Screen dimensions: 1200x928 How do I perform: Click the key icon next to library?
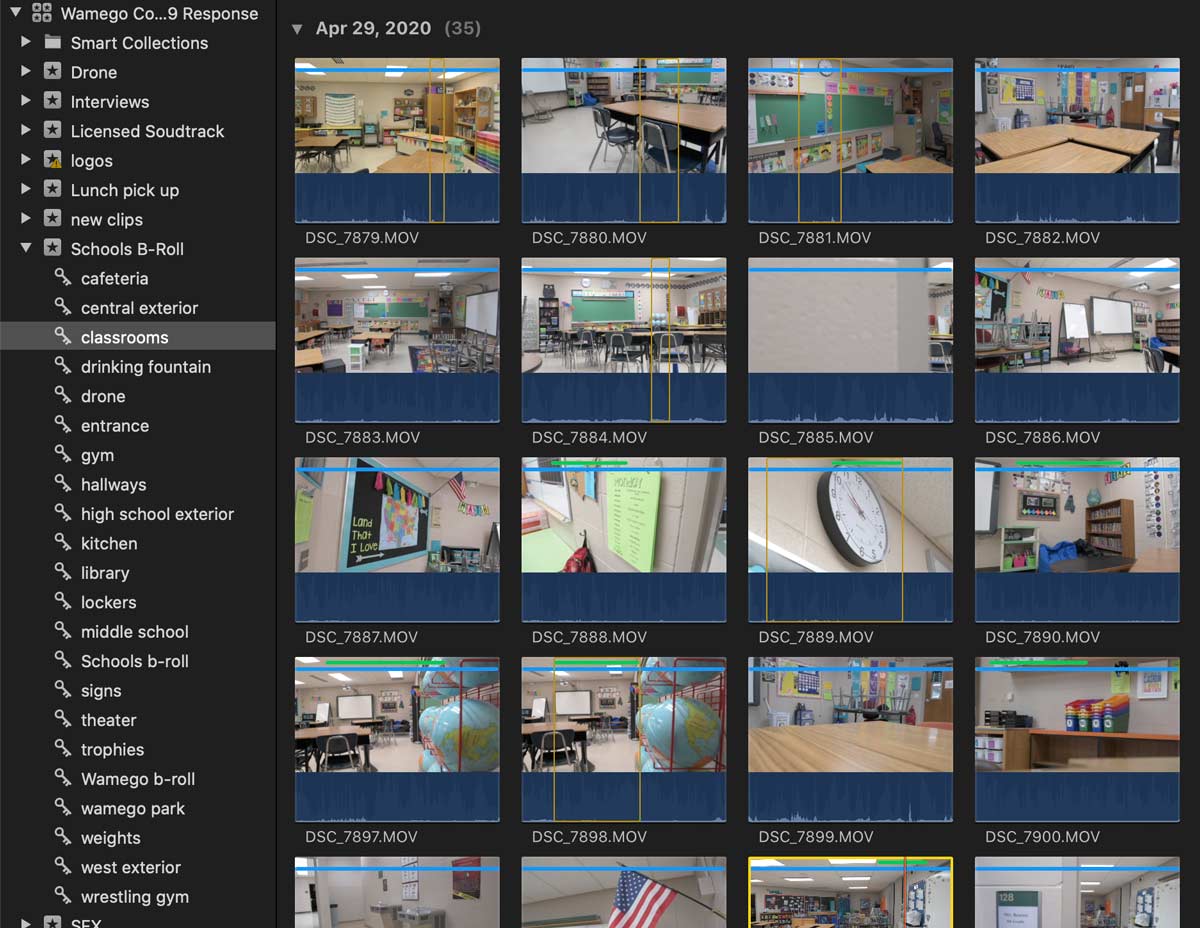[x=63, y=572]
